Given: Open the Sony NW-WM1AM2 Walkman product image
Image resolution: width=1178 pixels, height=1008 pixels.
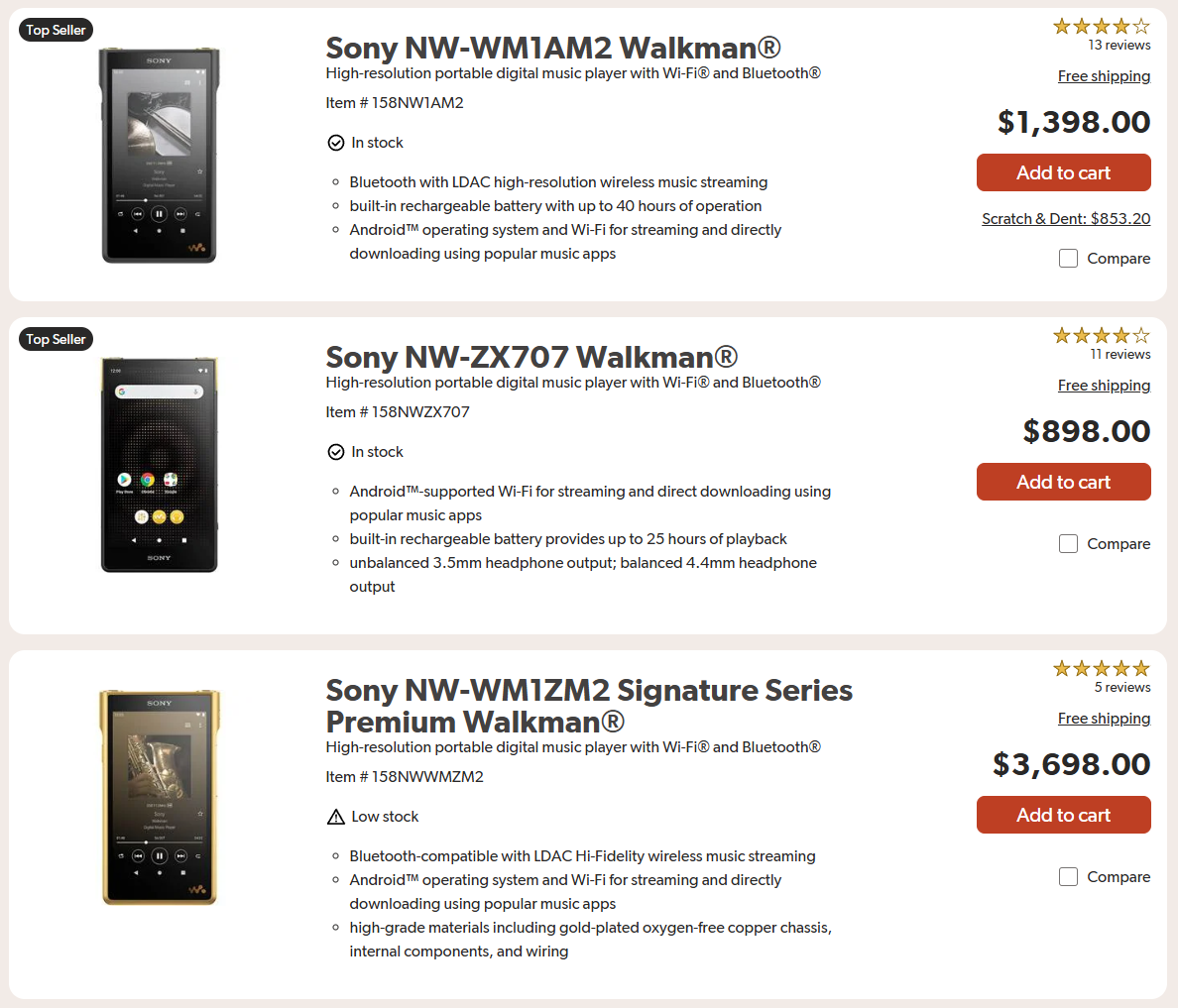Looking at the screenshot, I should click(x=159, y=156).
